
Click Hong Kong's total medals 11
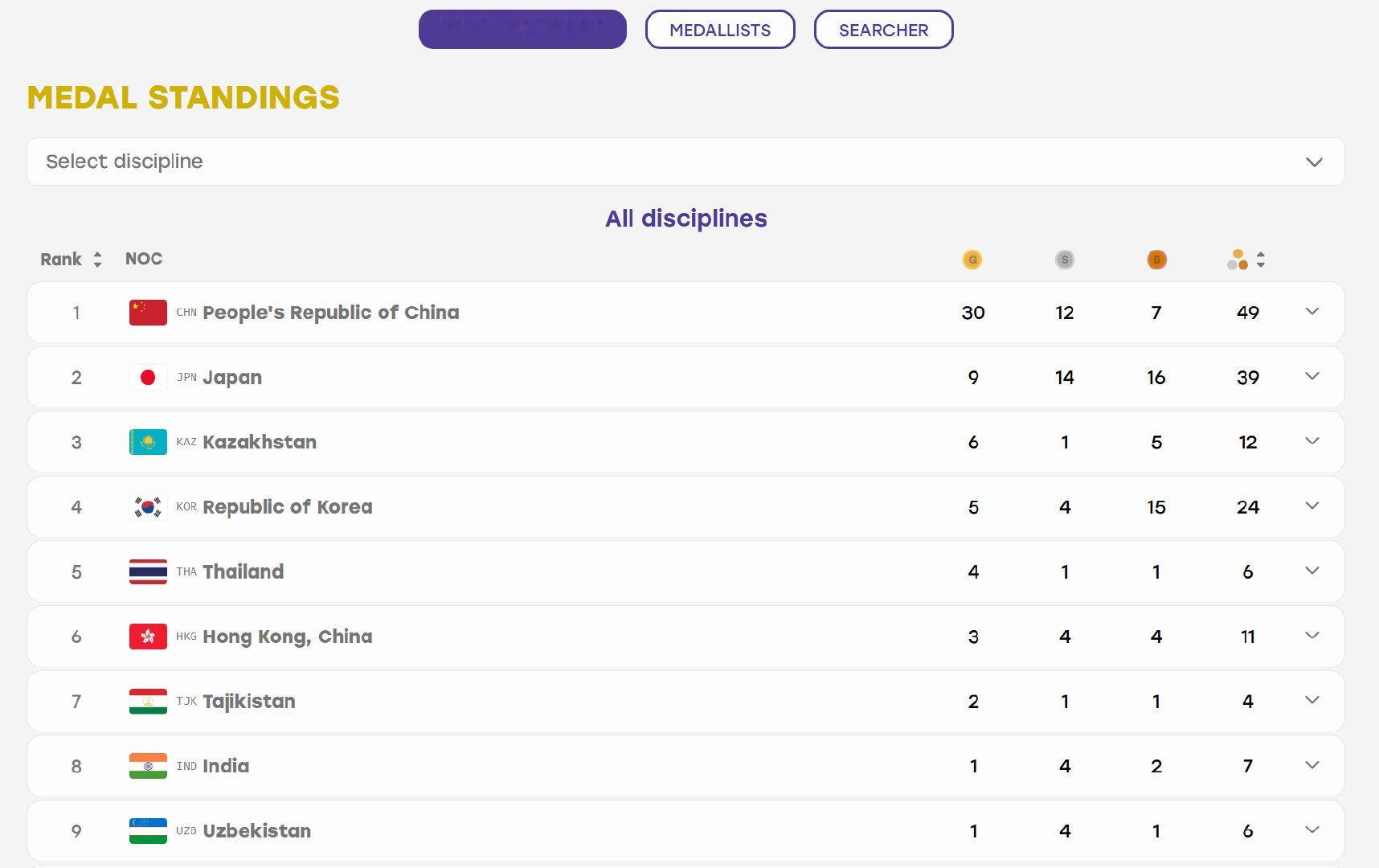click(x=1247, y=637)
